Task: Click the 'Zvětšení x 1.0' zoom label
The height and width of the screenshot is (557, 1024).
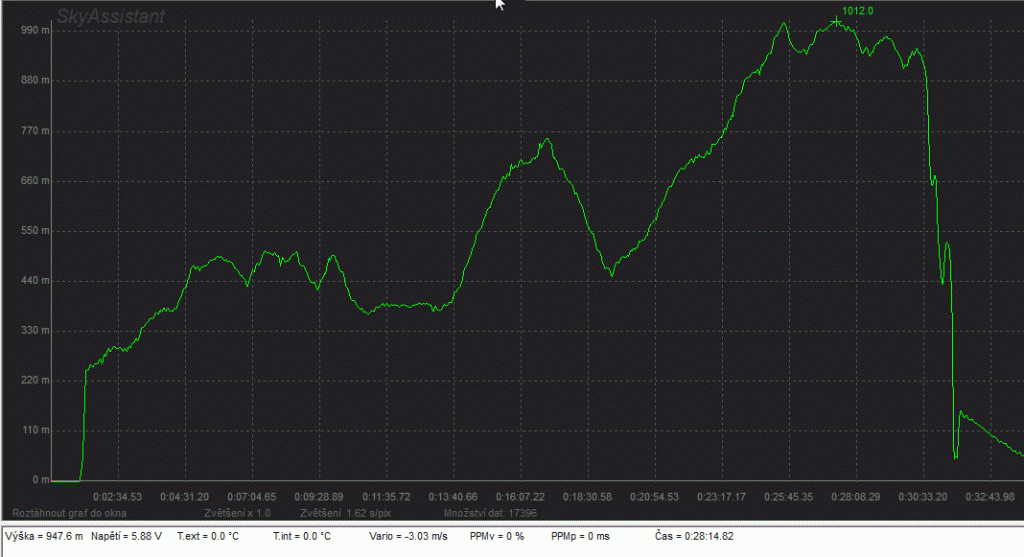Action: click(231, 512)
